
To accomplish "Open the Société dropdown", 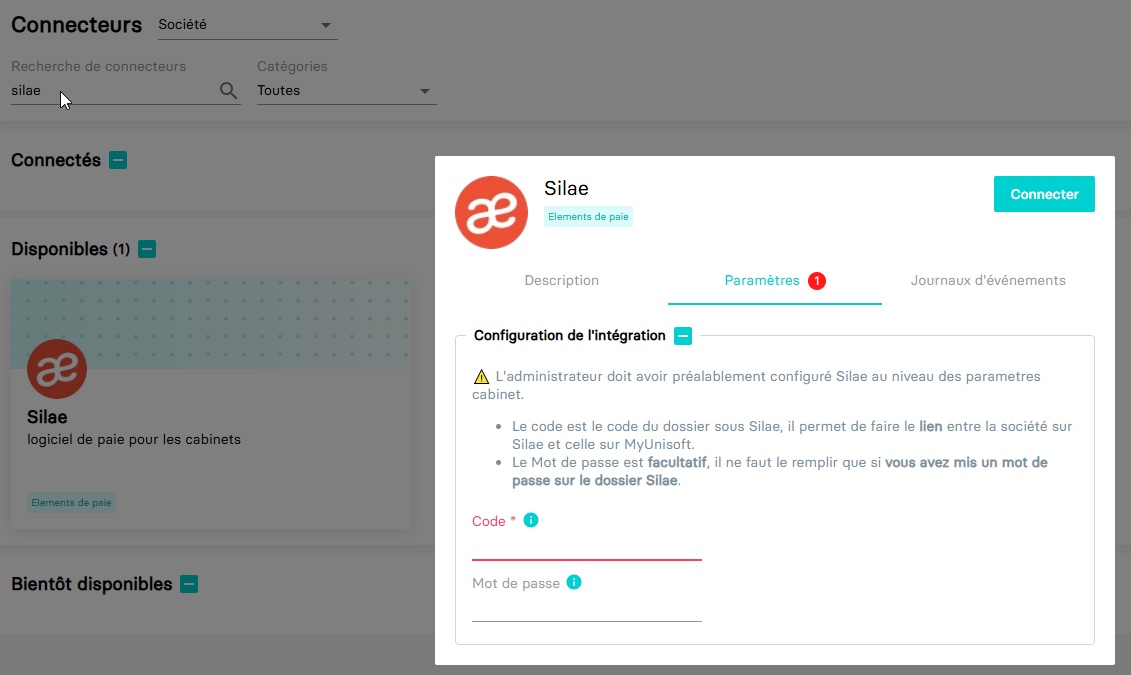I will click(247, 25).
